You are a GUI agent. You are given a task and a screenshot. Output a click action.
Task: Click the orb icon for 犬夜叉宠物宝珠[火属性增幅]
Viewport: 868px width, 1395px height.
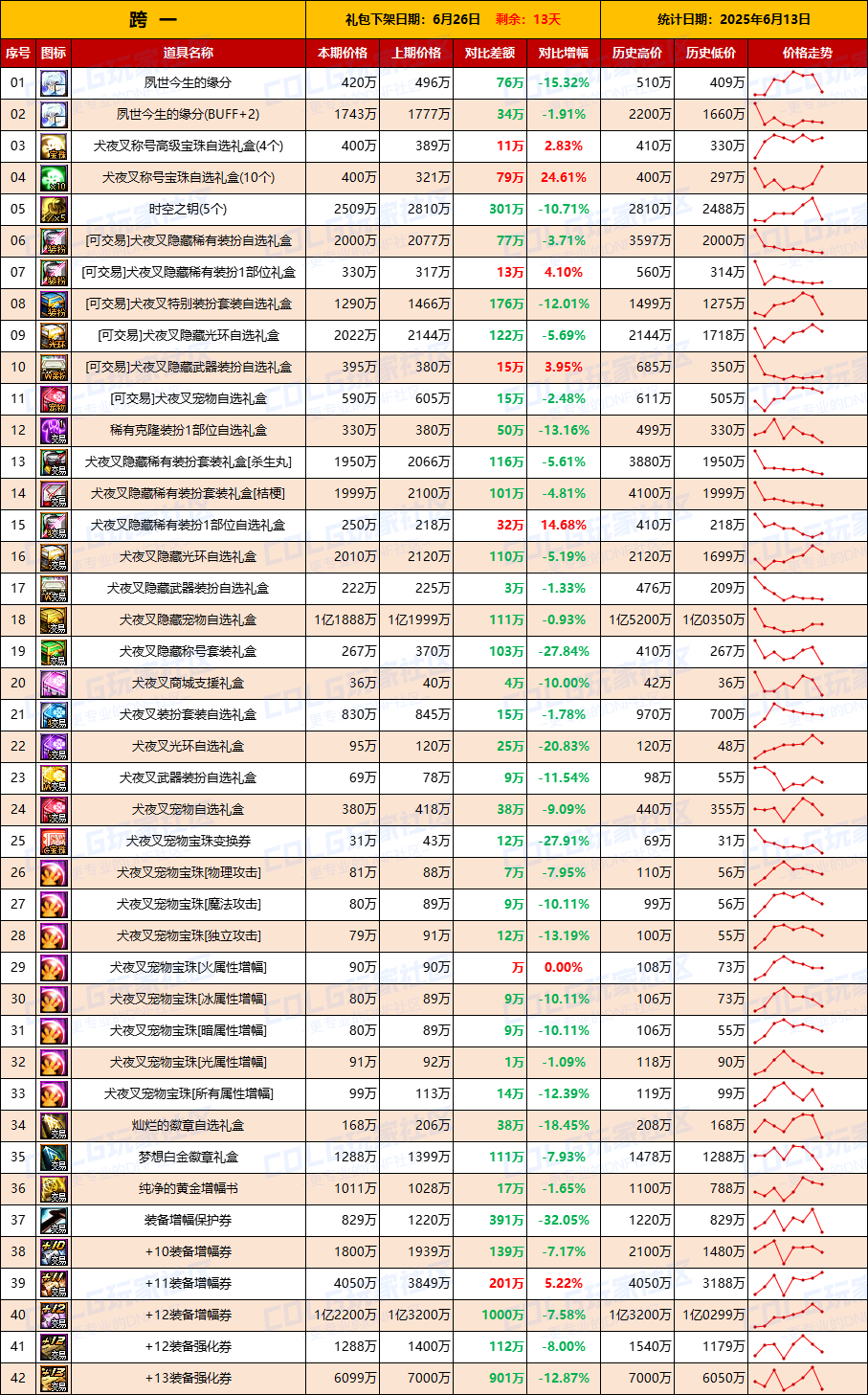(54, 967)
